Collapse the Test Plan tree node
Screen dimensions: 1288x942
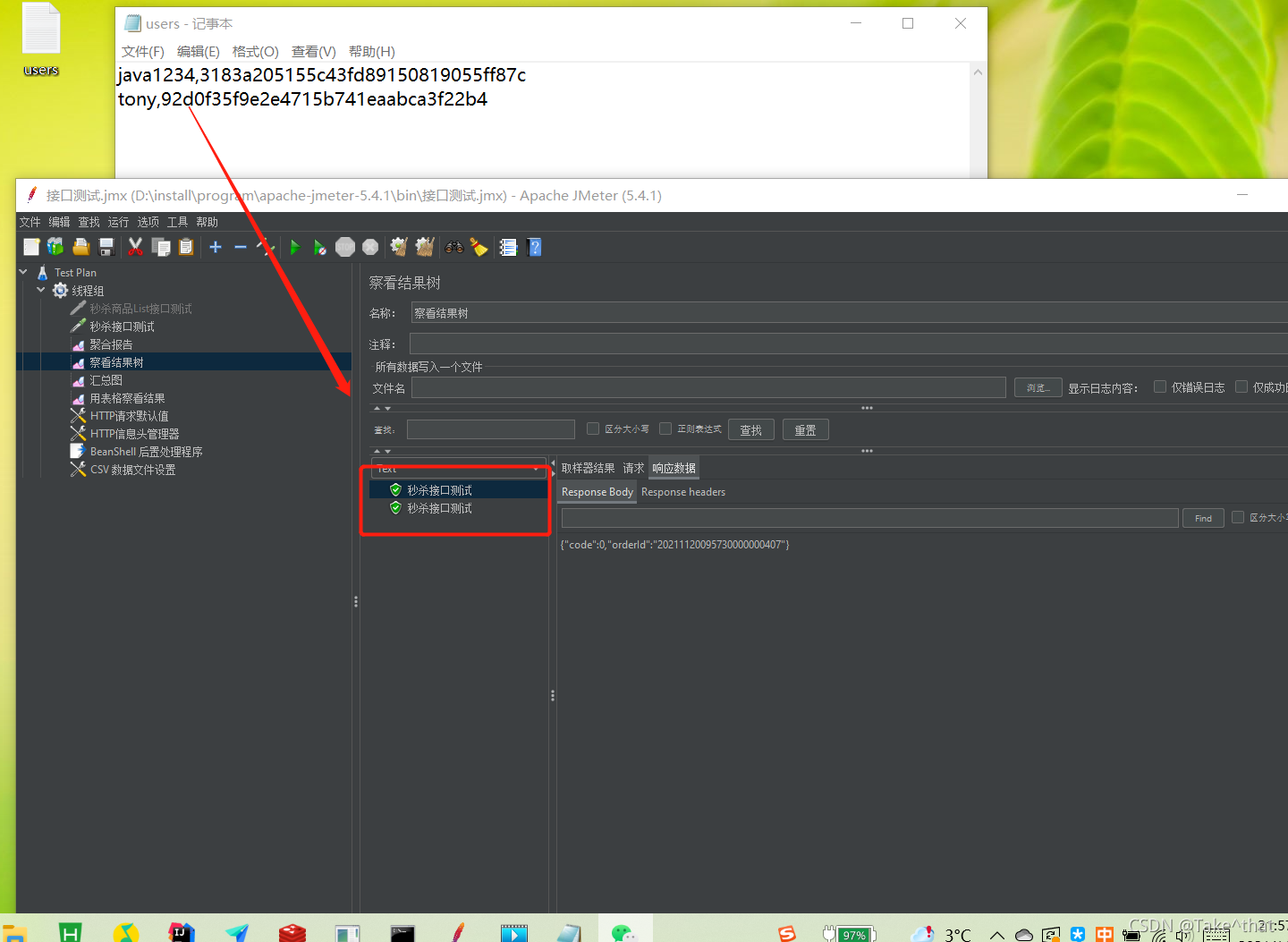click(23, 272)
